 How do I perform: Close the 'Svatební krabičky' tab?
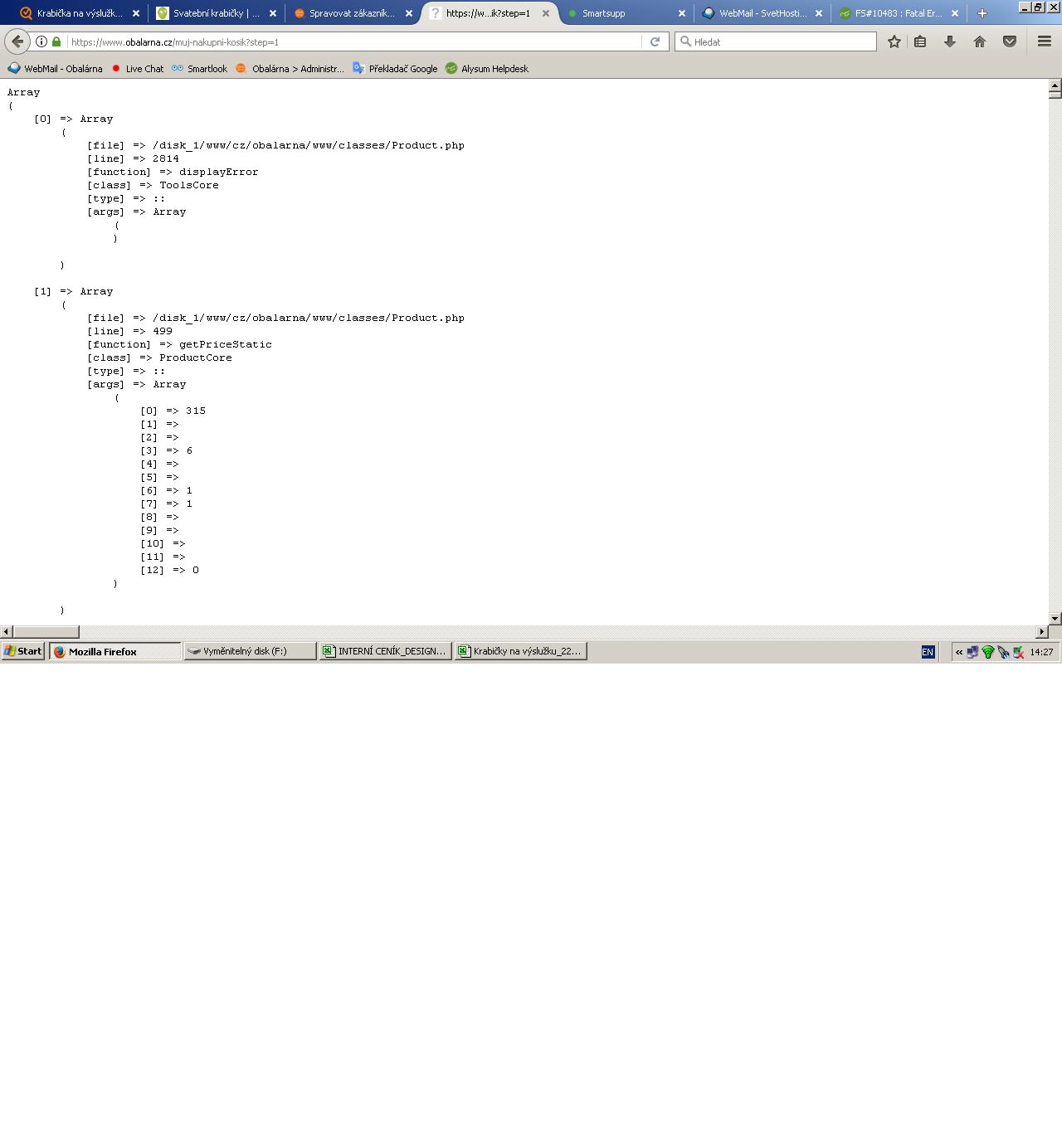273,13
